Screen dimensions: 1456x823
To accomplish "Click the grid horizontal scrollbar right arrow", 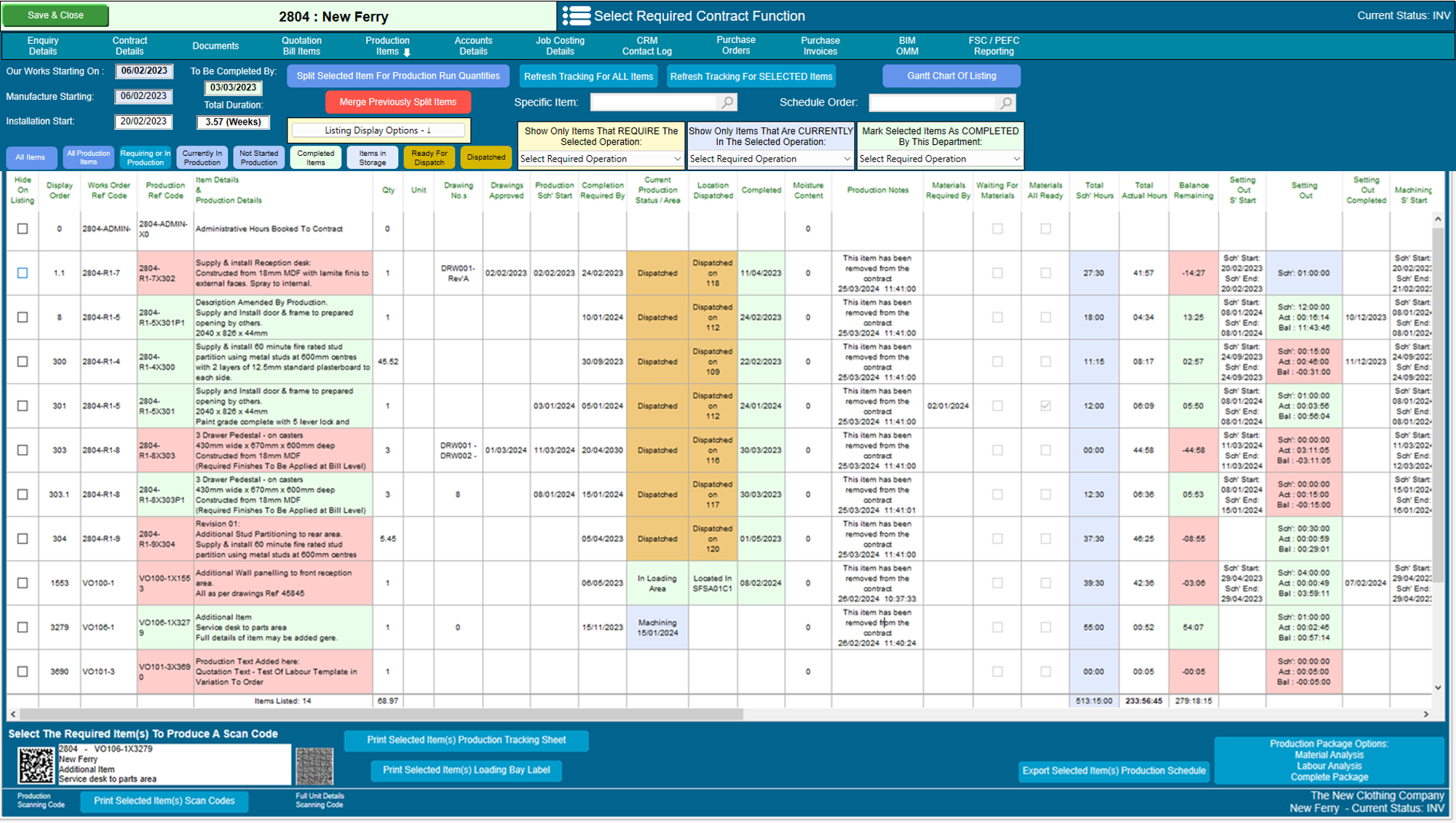I will (x=1426, y=714).
